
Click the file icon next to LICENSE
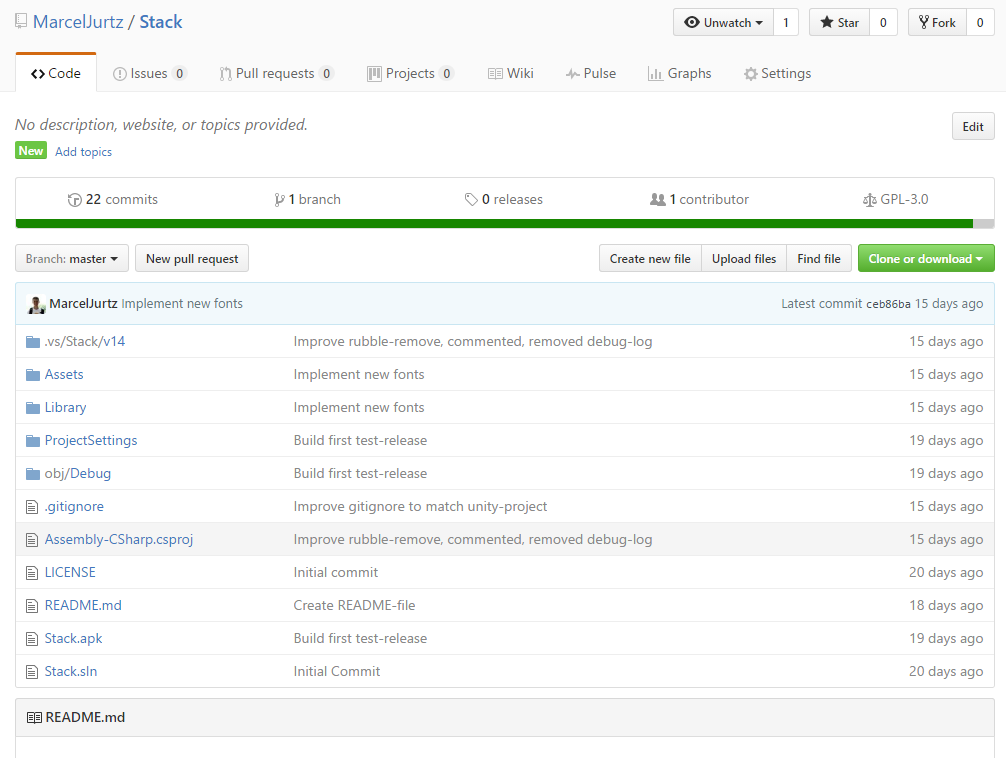[x=32, y=573]
